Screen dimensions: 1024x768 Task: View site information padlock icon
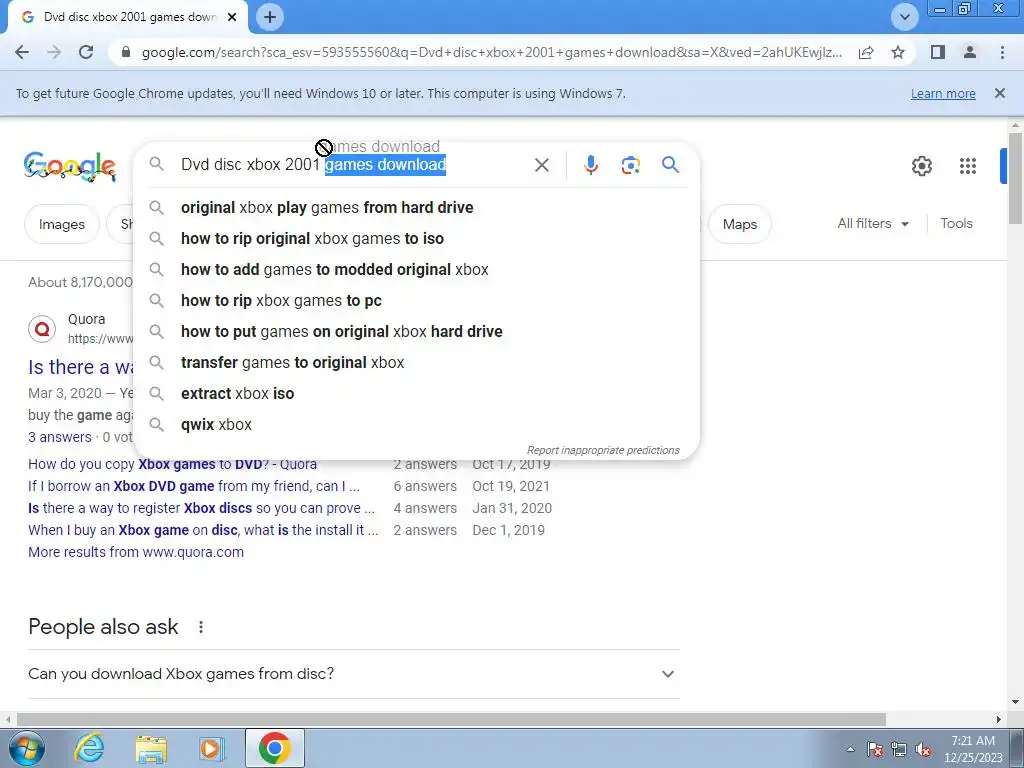coord(127,52)
